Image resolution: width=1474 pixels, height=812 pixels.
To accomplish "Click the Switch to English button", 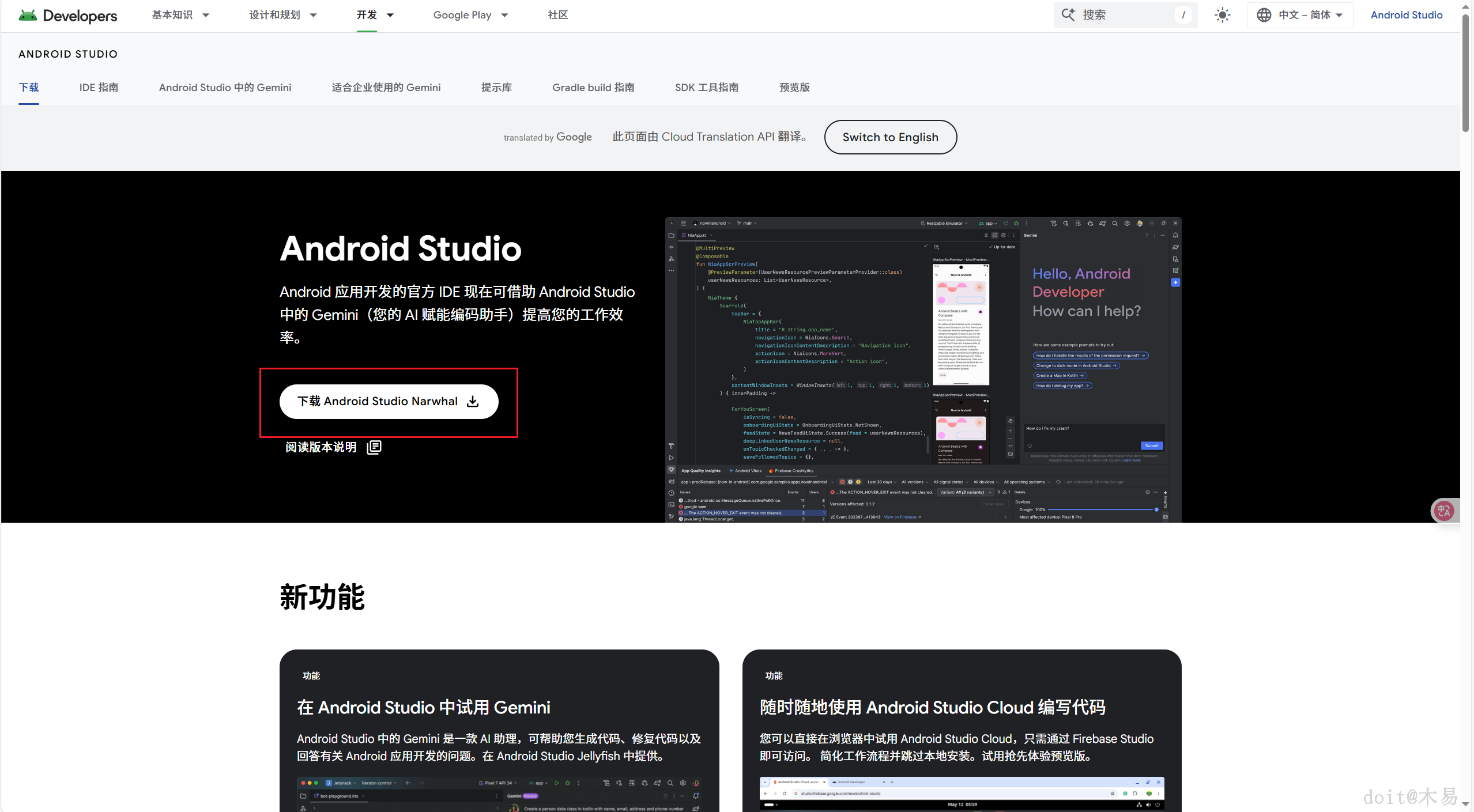I will 890,137.
